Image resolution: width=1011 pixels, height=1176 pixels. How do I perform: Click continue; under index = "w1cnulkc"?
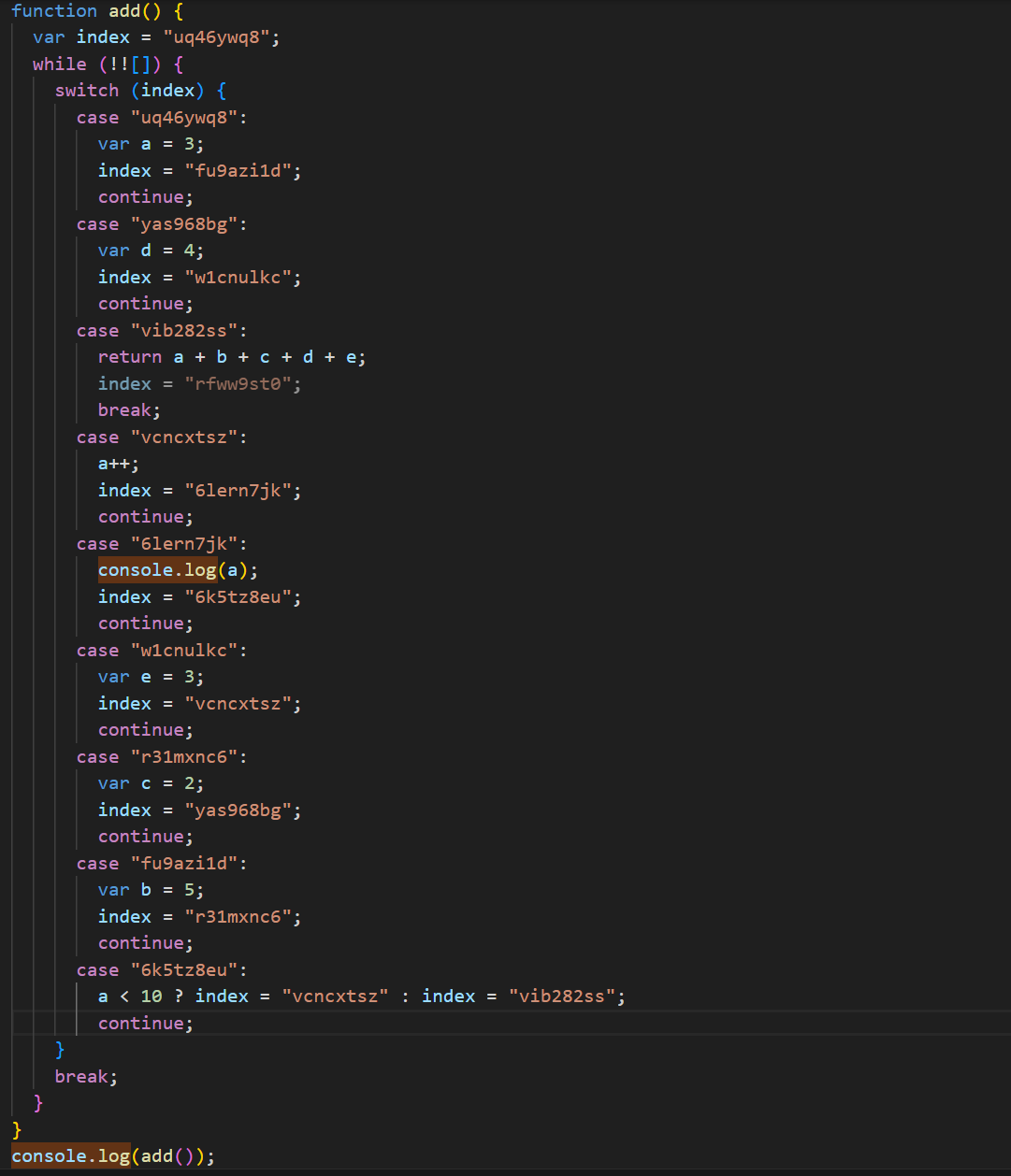pyautogui.click(x=146, y=304)
